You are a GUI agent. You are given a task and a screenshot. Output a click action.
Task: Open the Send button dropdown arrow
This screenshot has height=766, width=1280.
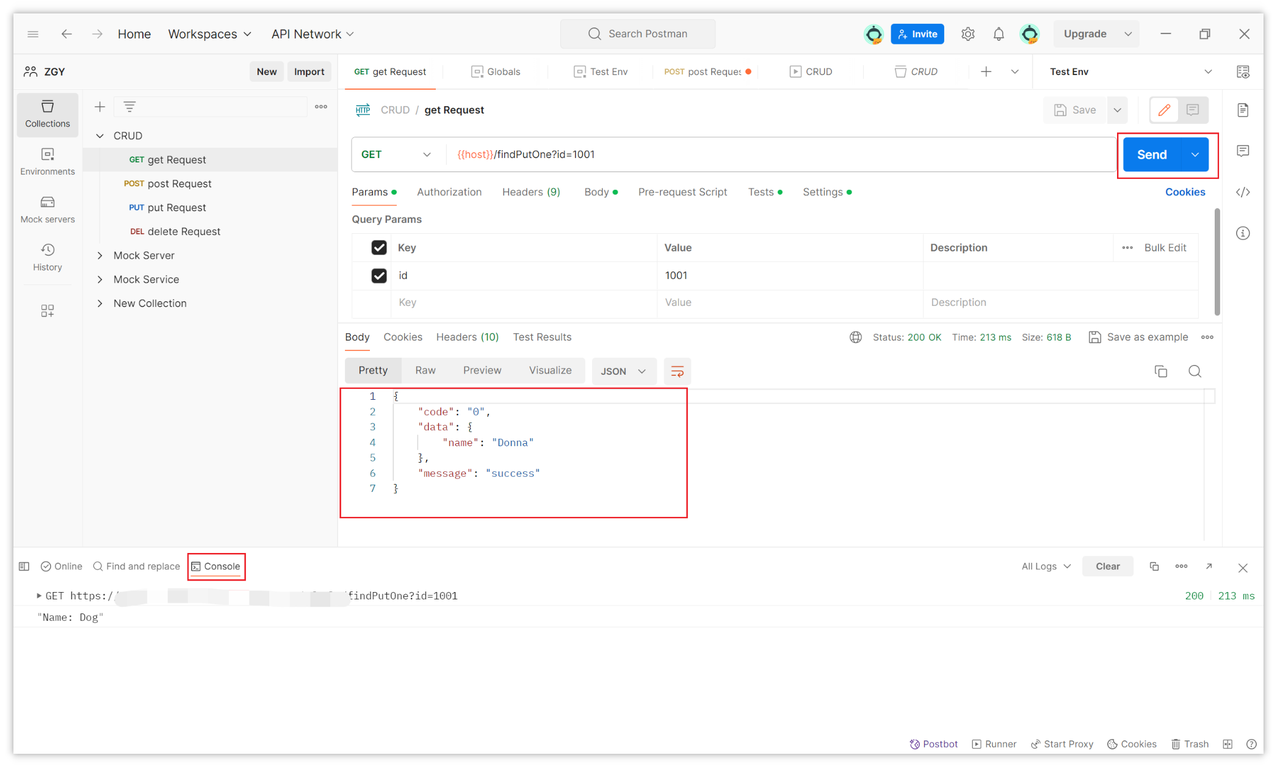coord(1195,155)
